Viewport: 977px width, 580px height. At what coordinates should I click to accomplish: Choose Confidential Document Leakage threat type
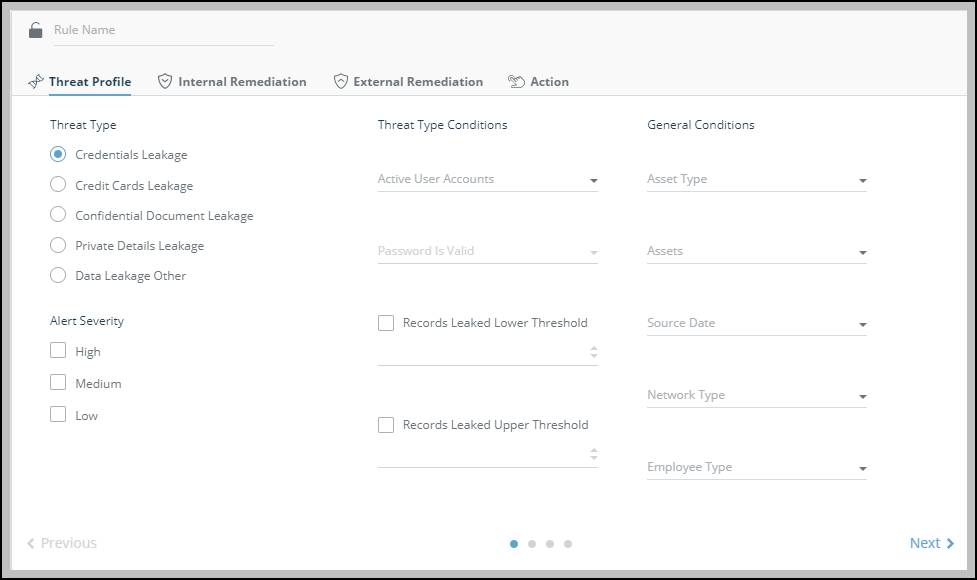click(x=58, y=216)
